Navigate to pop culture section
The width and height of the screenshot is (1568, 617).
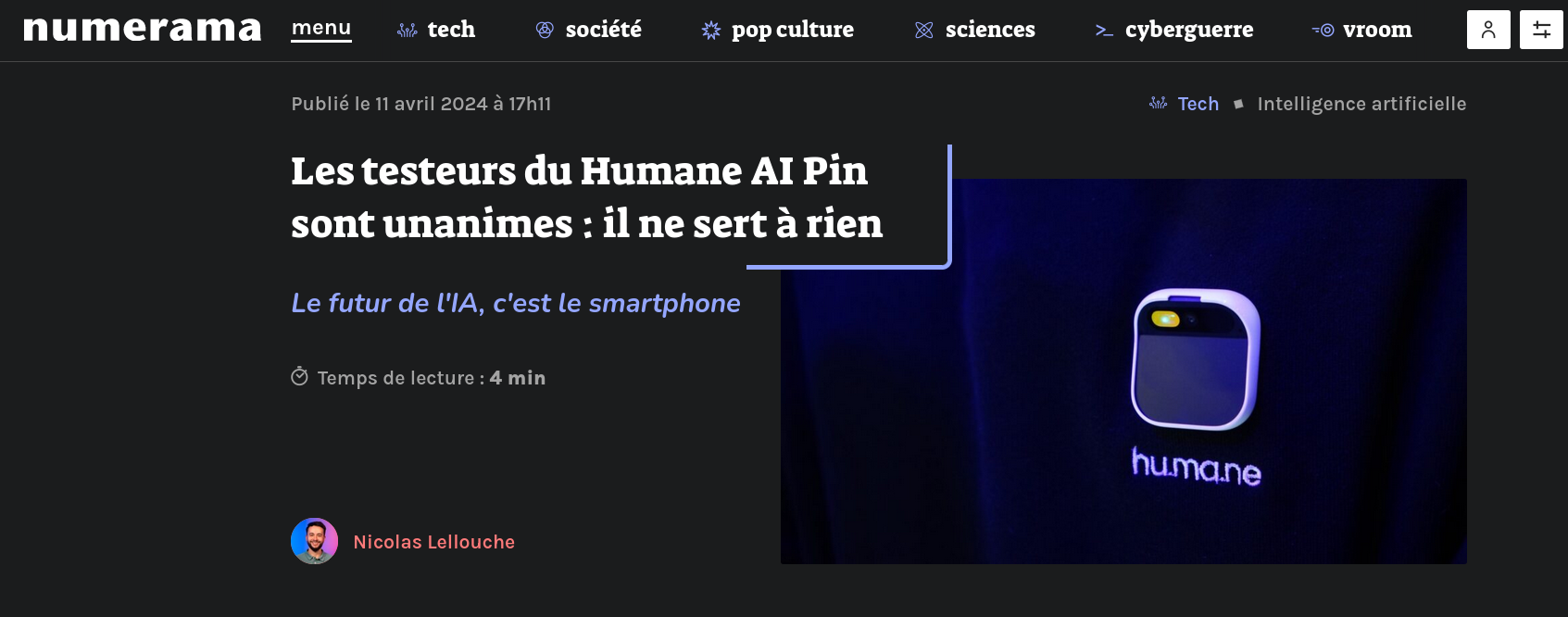tap(793, 31)
